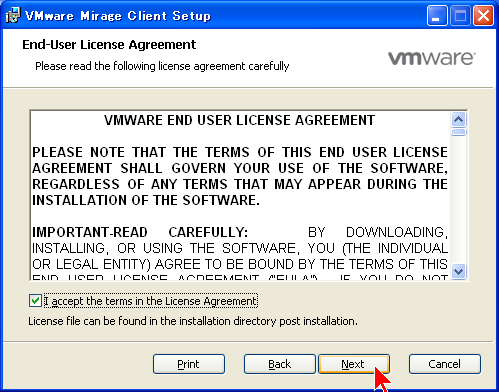Click the disabled maximize button
This screenshot has width=499, height=392.
point(460,16)
